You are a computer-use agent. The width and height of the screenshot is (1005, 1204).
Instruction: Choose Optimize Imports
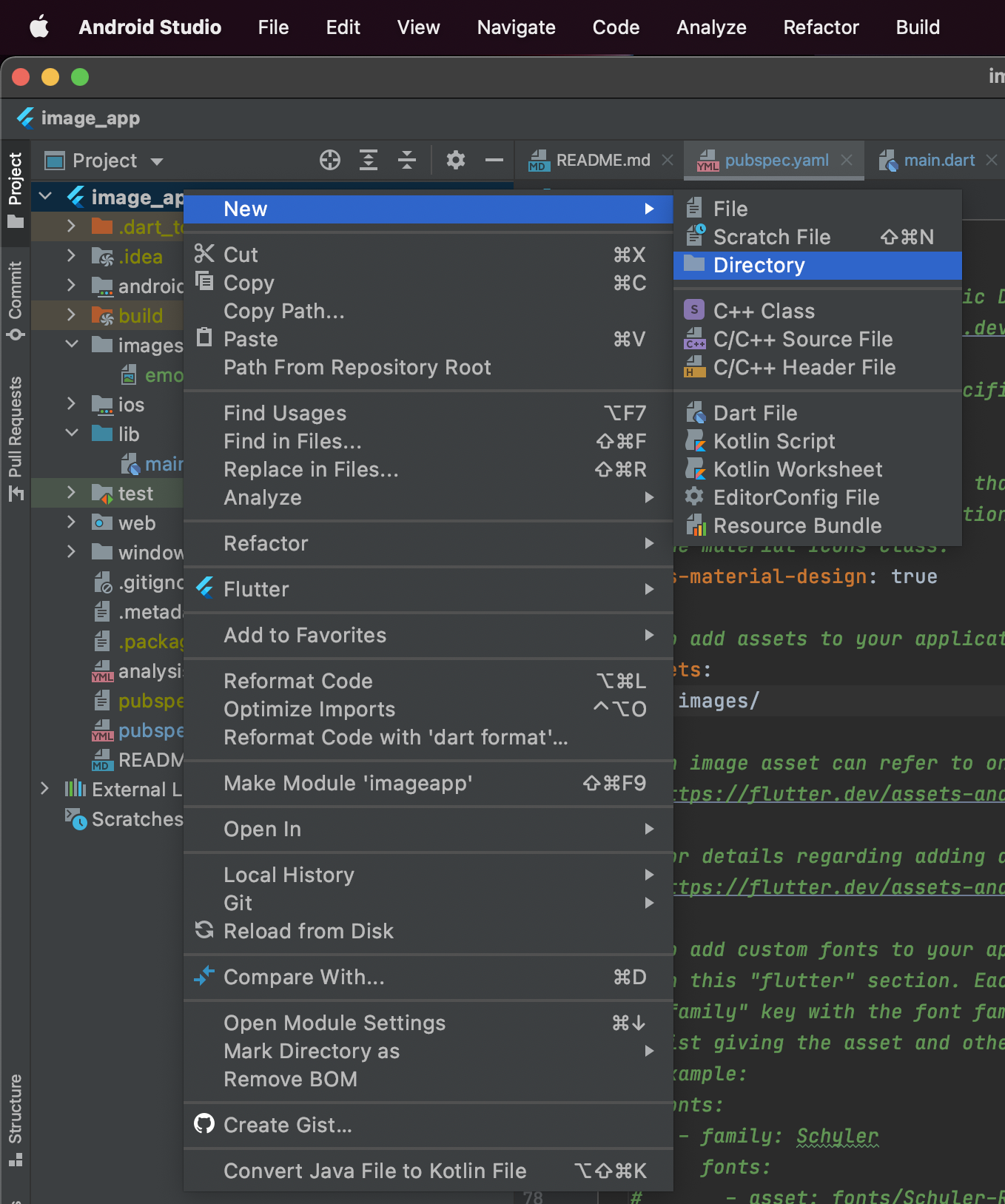coord(428,710)
